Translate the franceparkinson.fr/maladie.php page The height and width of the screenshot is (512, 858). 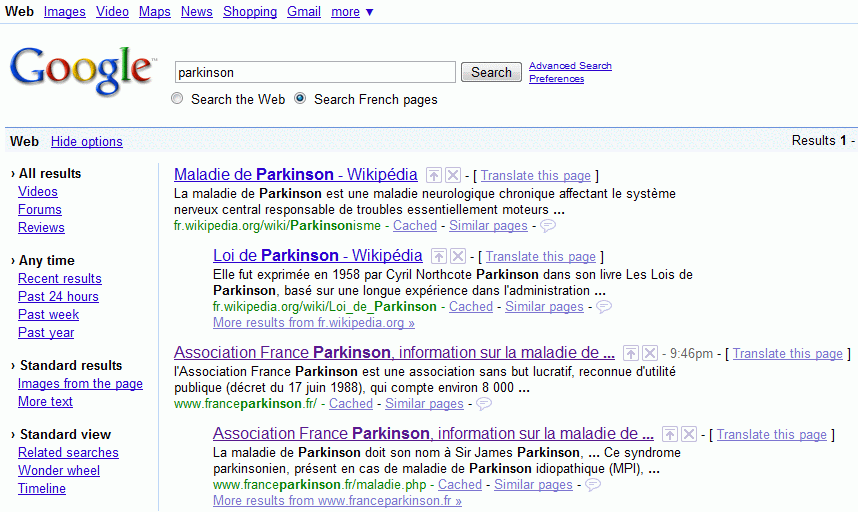click(772, 435)
